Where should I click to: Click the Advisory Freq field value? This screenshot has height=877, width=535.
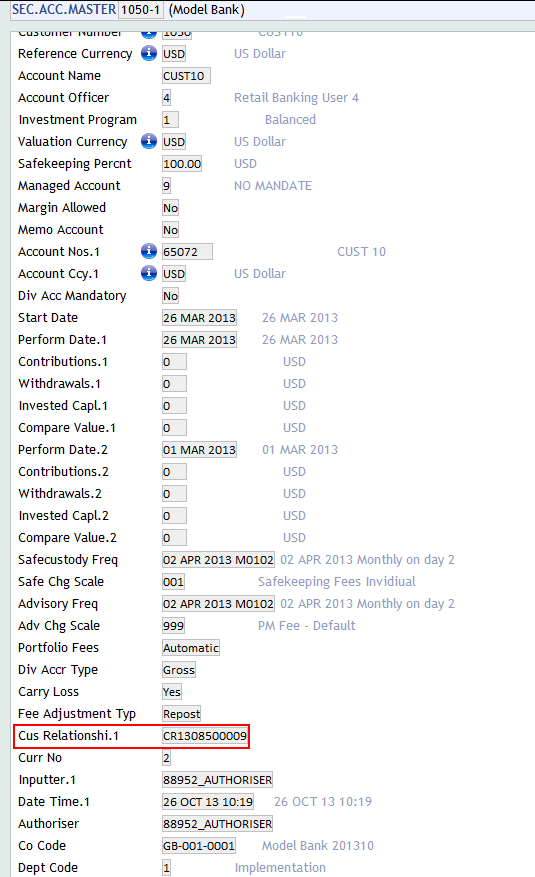pos(218,604)
